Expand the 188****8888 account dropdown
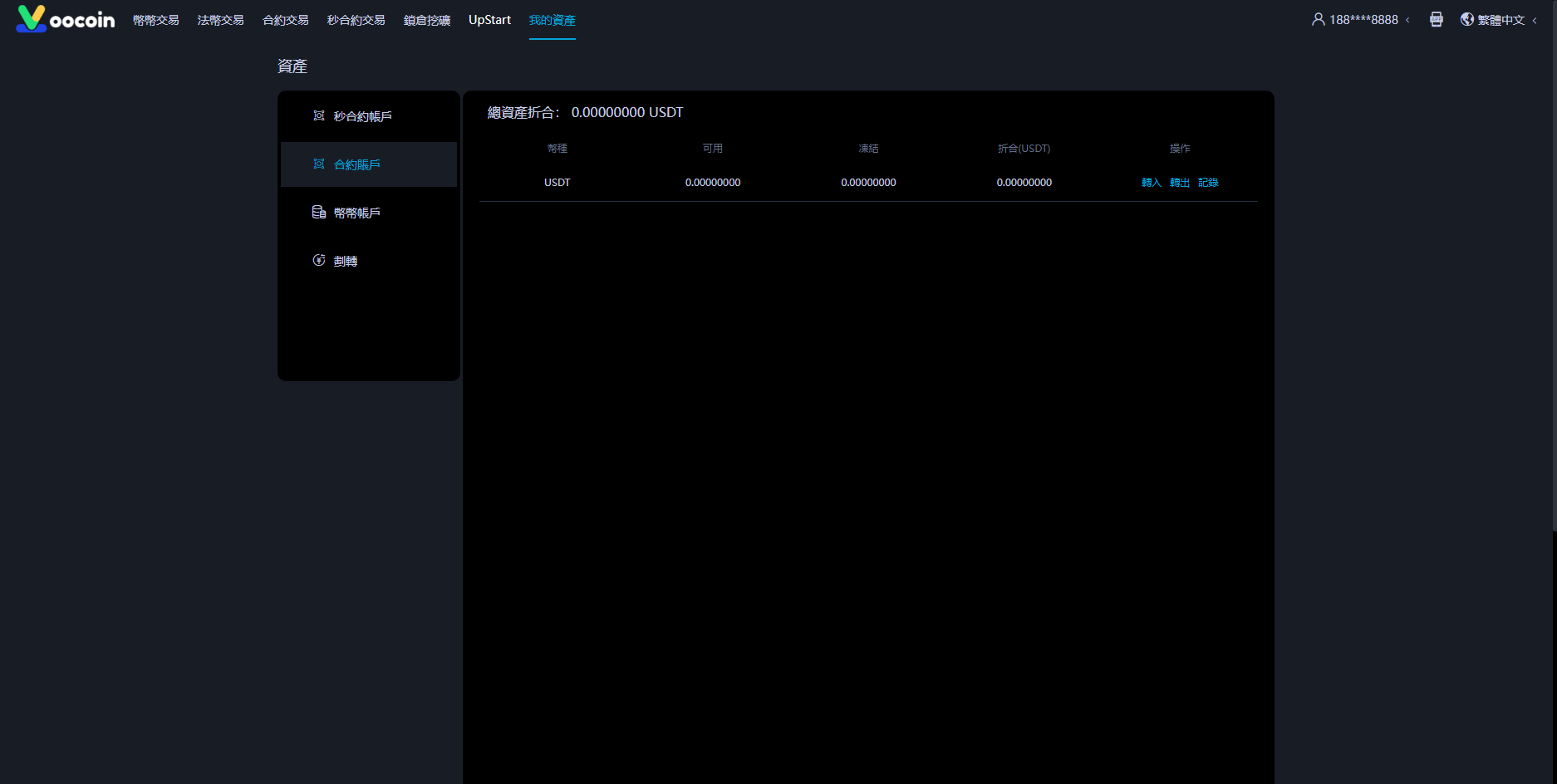Viewport: 1557px width, 784px height. pos(1407,20)
